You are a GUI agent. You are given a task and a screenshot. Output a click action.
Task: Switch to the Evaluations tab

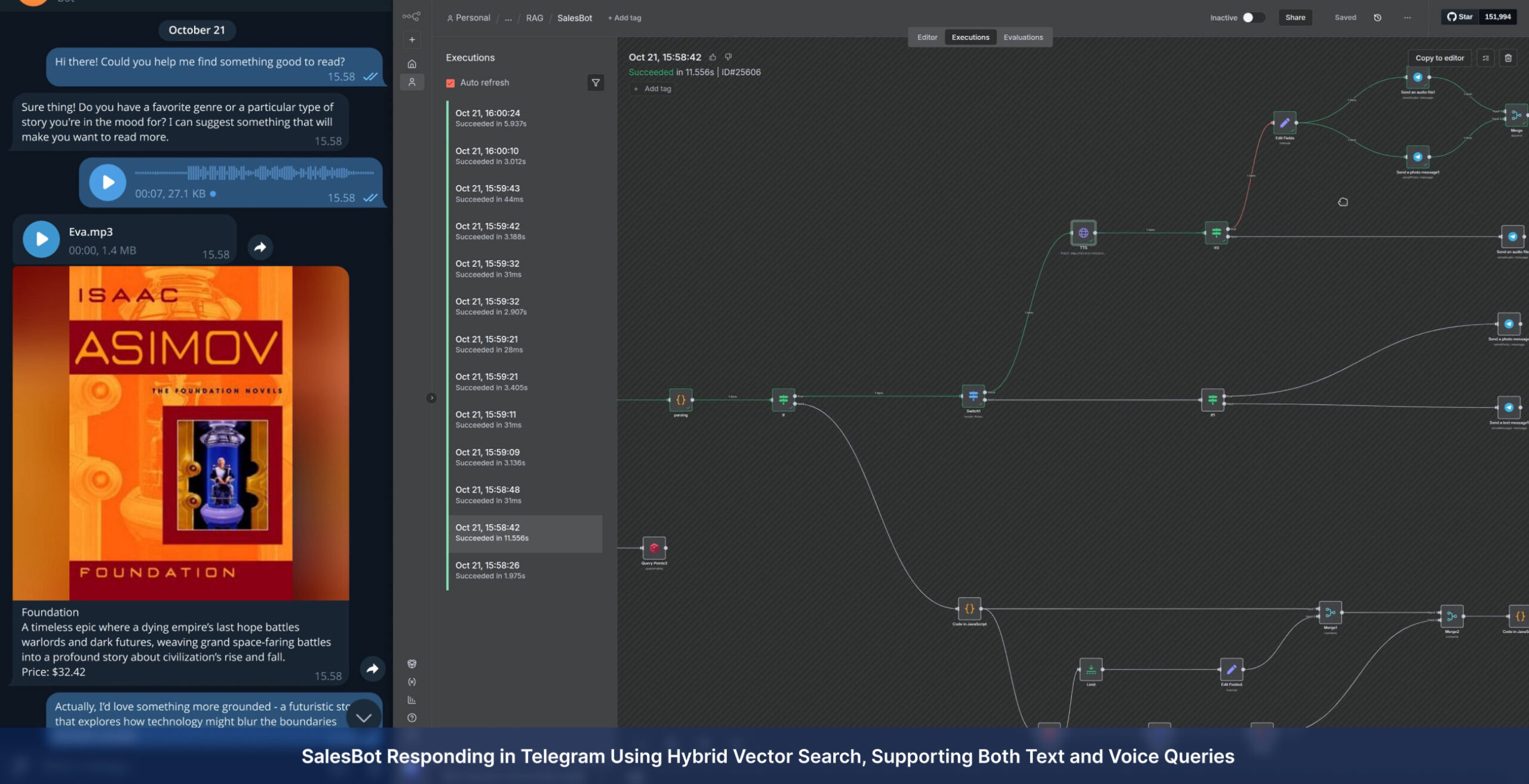(x=1023, y=37)
